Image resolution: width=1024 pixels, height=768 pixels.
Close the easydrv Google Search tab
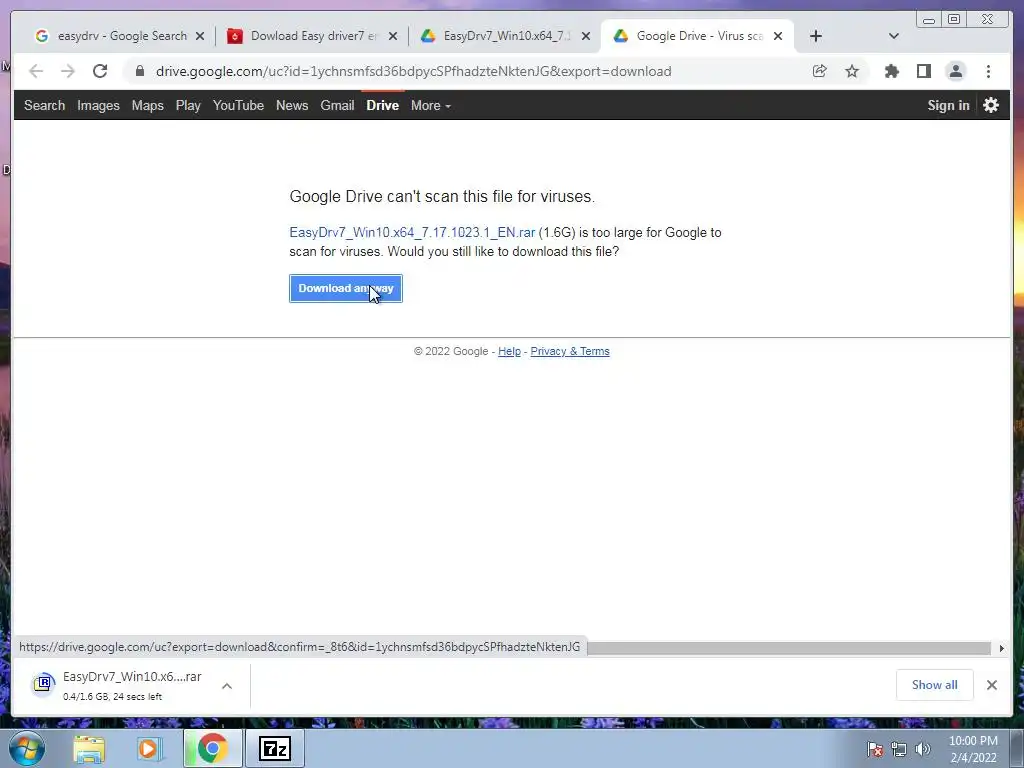click(200, 36)
